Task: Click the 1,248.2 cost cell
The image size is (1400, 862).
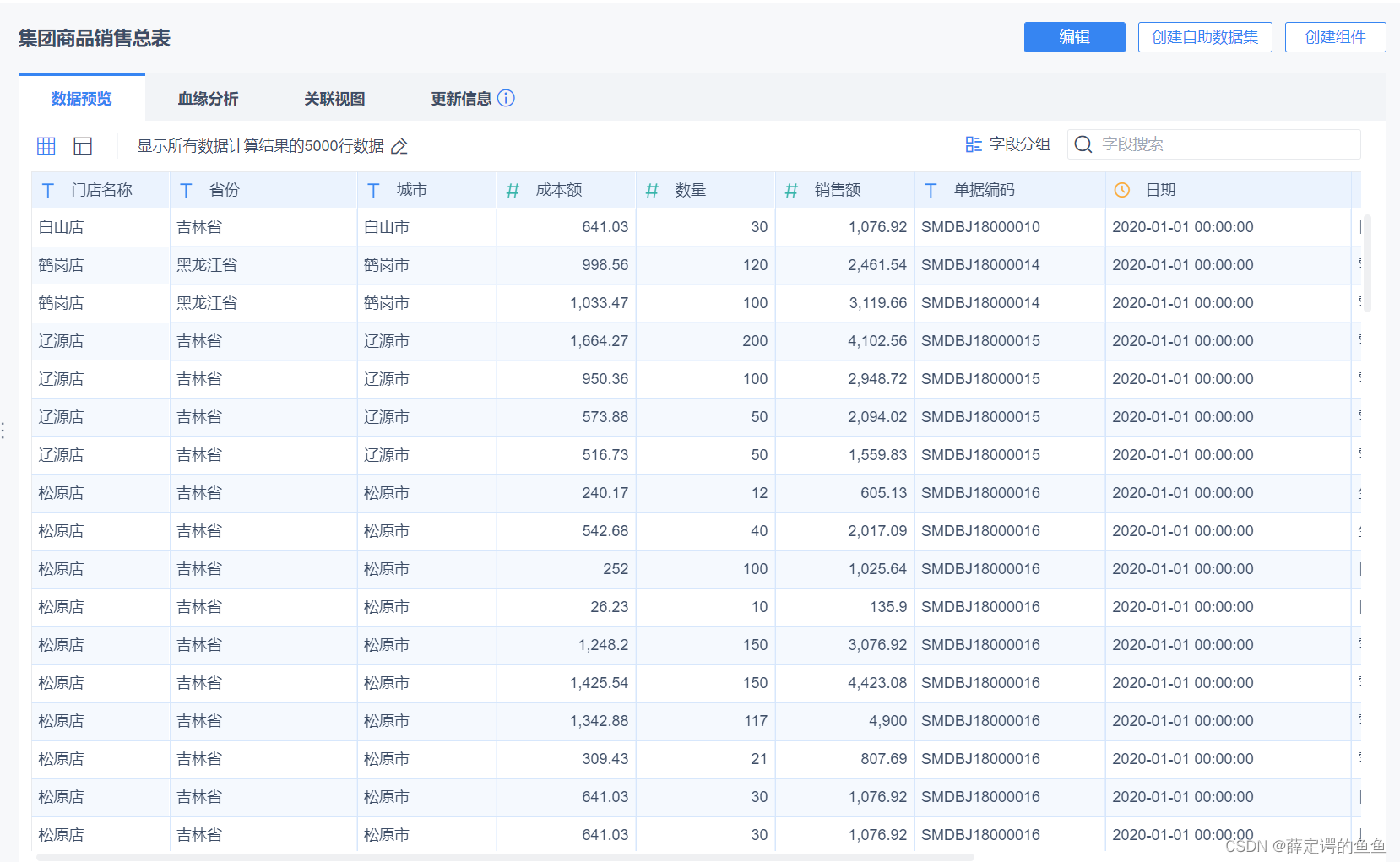Action: tap(566, 645)
